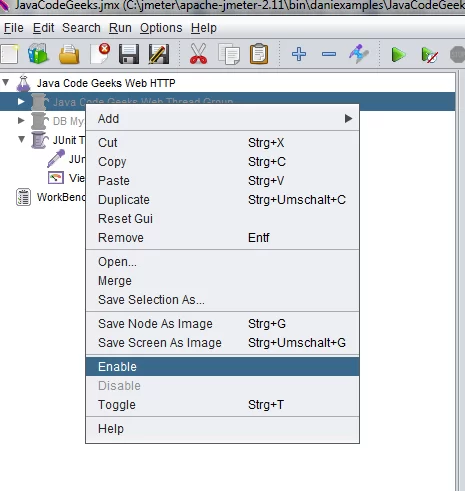Screen dimensions: 465x491
Task: Click the New test plan icon
Action: [9, 54]
